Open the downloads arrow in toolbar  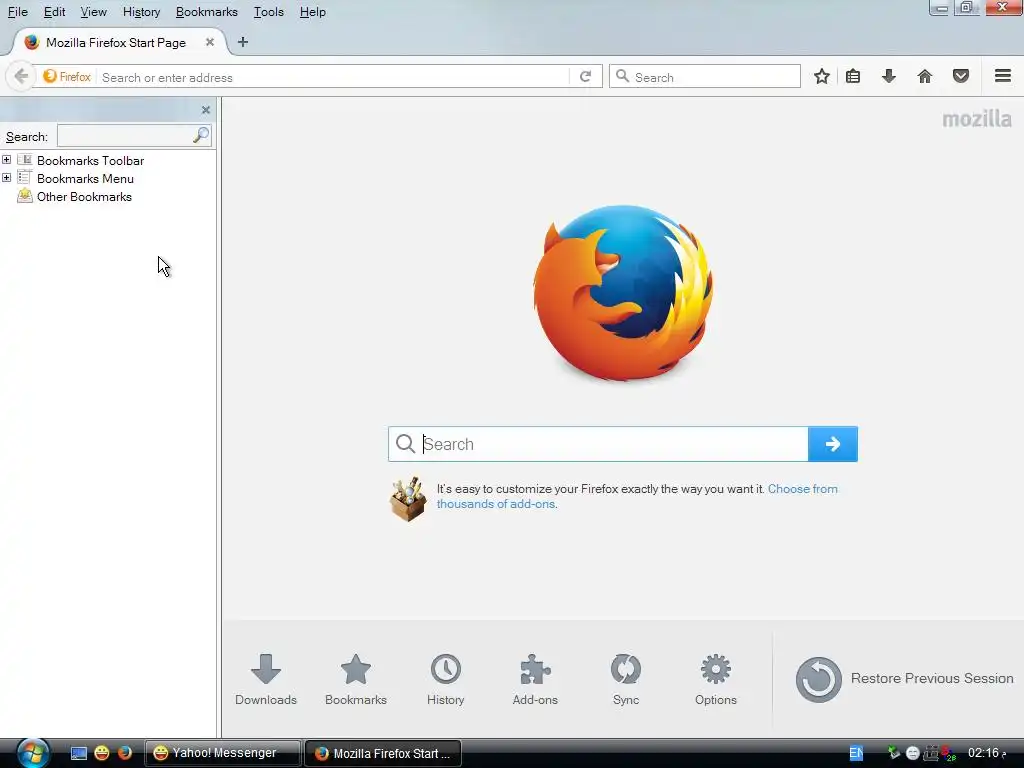pos(889,76)
